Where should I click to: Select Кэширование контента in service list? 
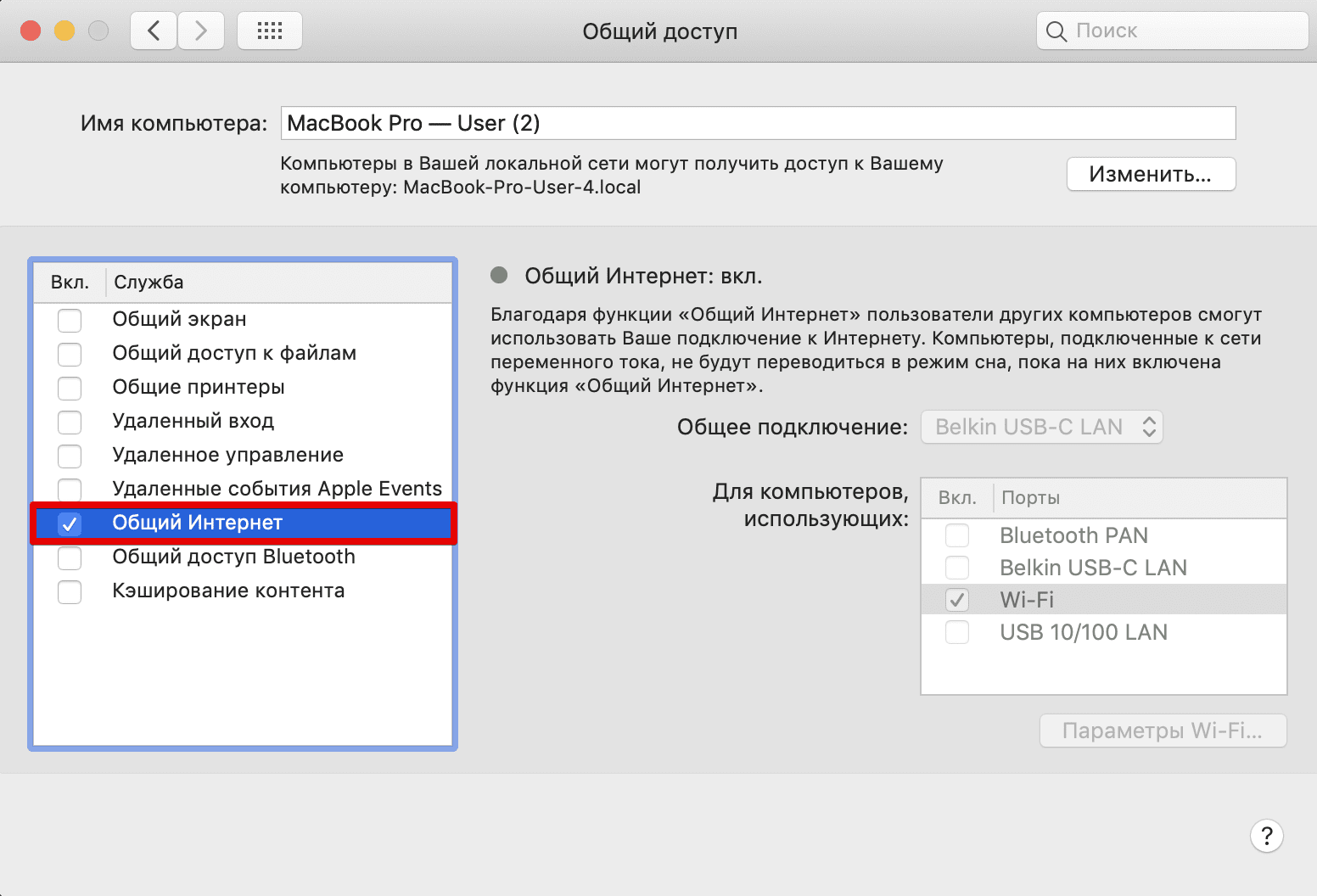(x=228, y=591)
